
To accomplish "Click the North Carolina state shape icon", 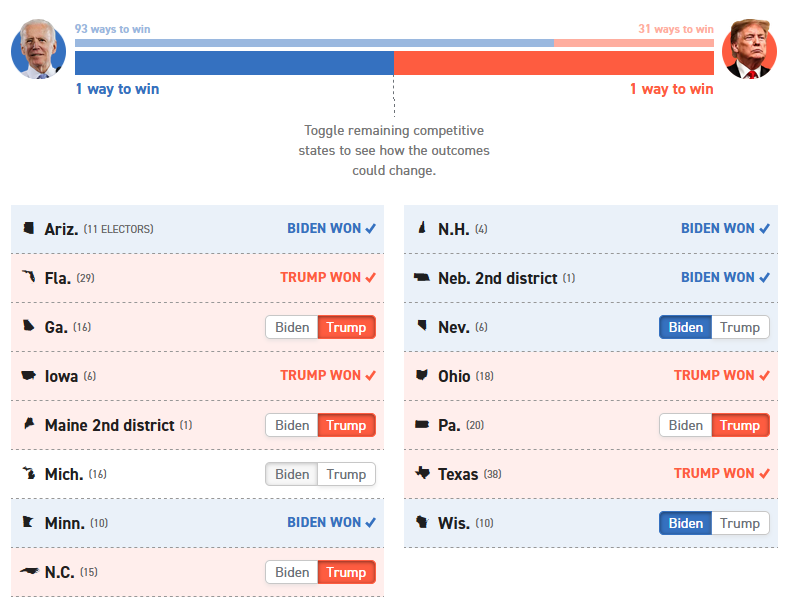I will (x=29, y=571).
